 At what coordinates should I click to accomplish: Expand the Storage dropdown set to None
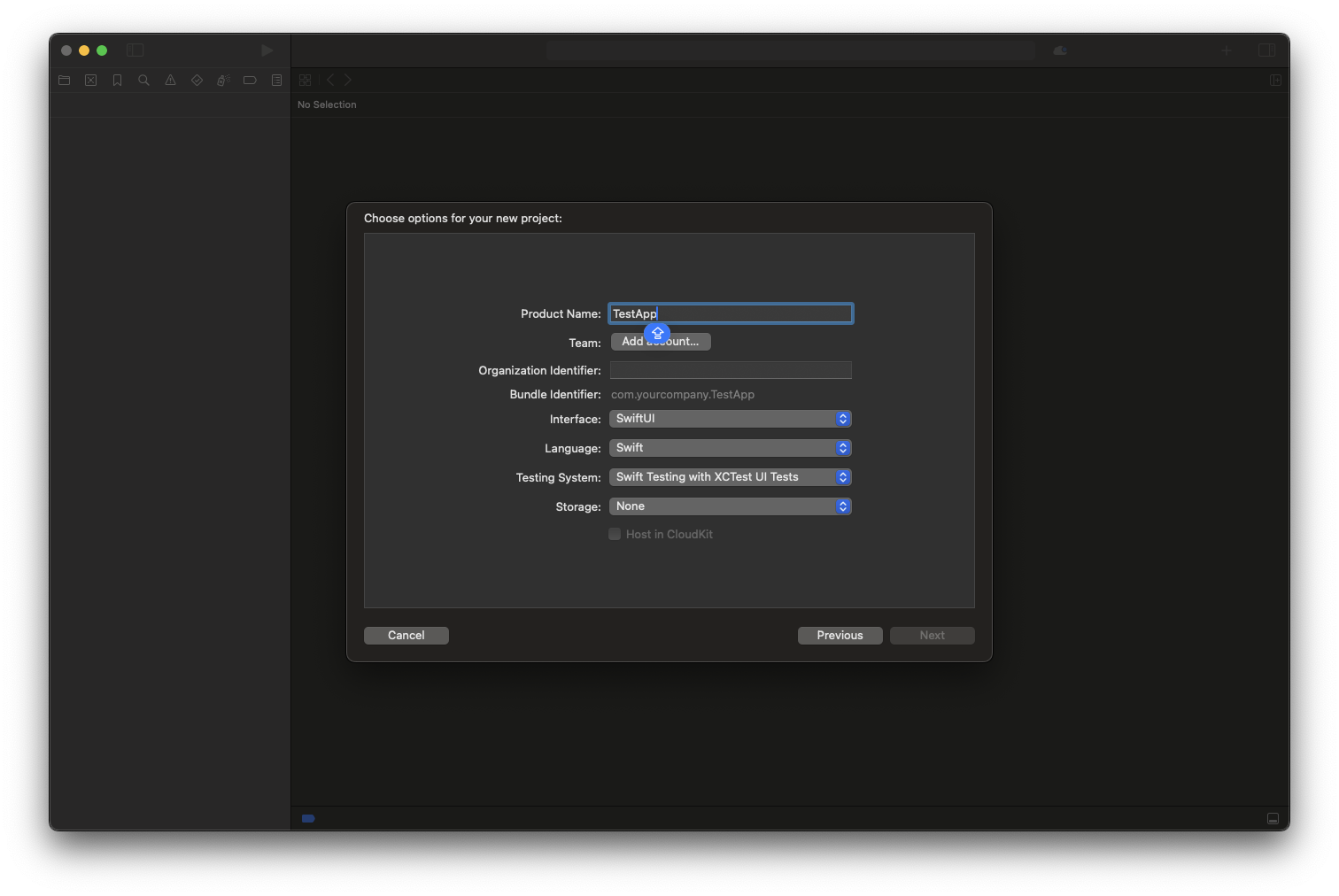729,506
